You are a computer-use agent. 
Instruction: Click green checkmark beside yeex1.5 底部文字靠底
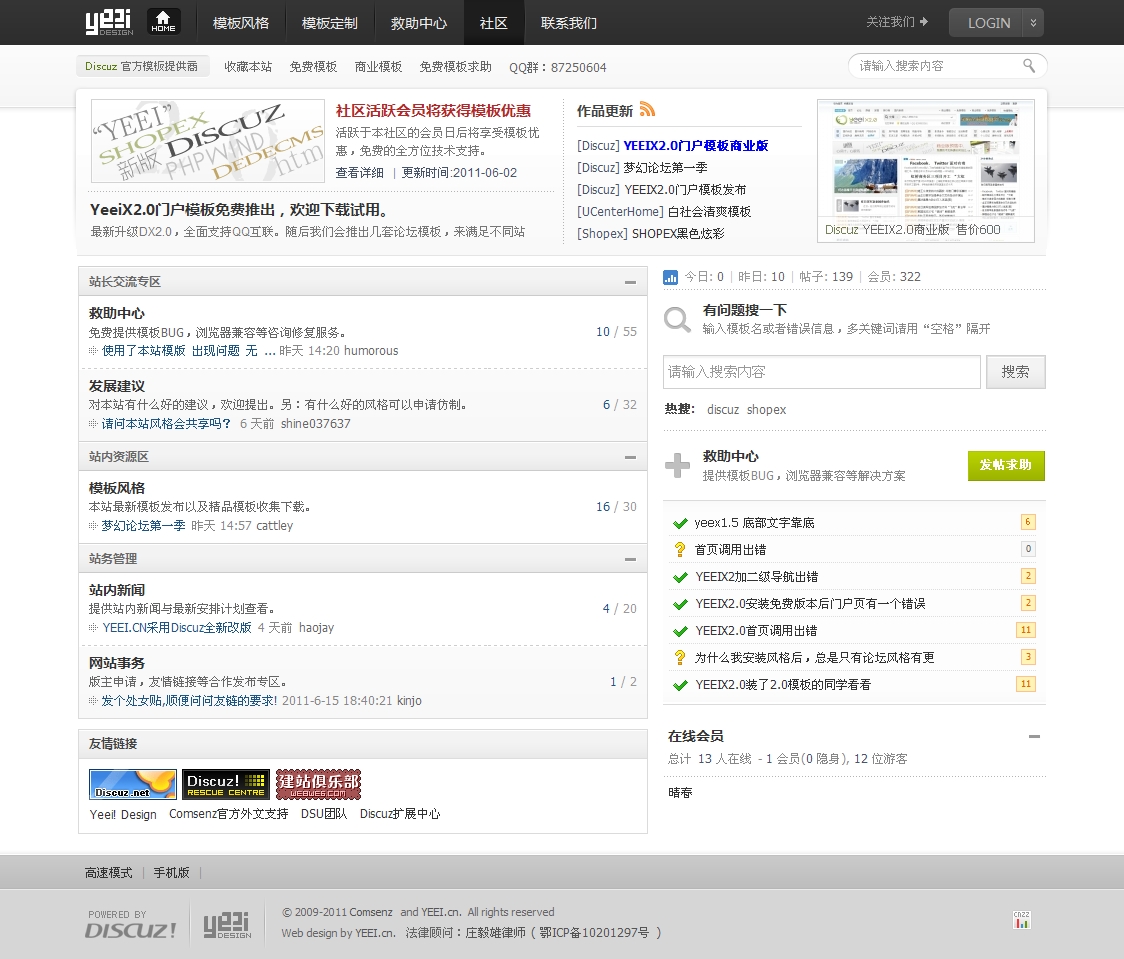(680, 523)
